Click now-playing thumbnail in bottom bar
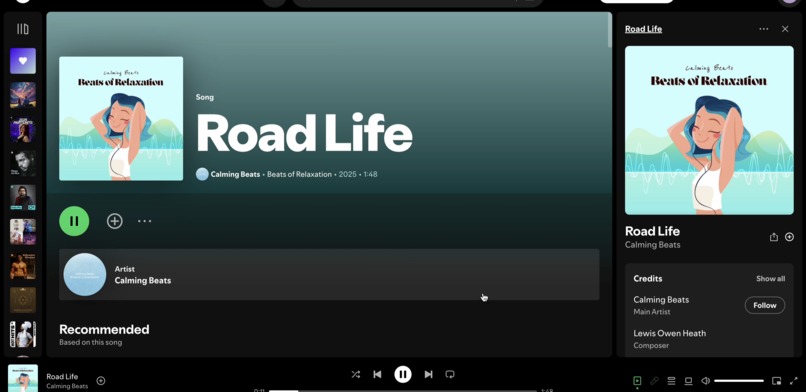The width and height of the screenshot is (806, 392). 23,379
